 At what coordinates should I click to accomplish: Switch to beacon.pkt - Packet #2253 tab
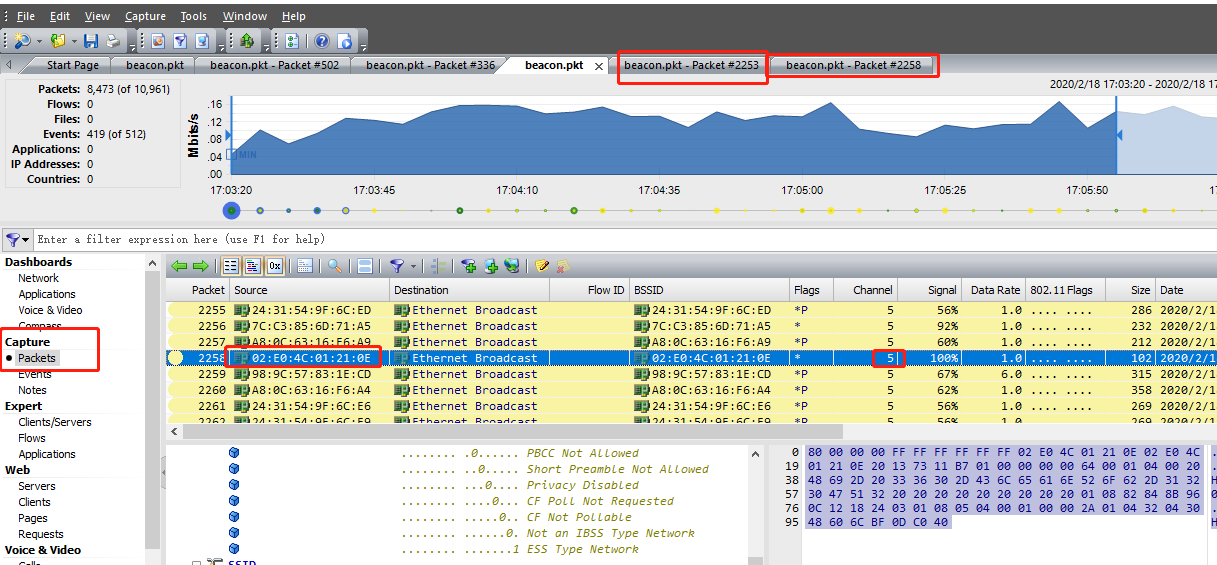pyautogui.click(x=691, y=65)
